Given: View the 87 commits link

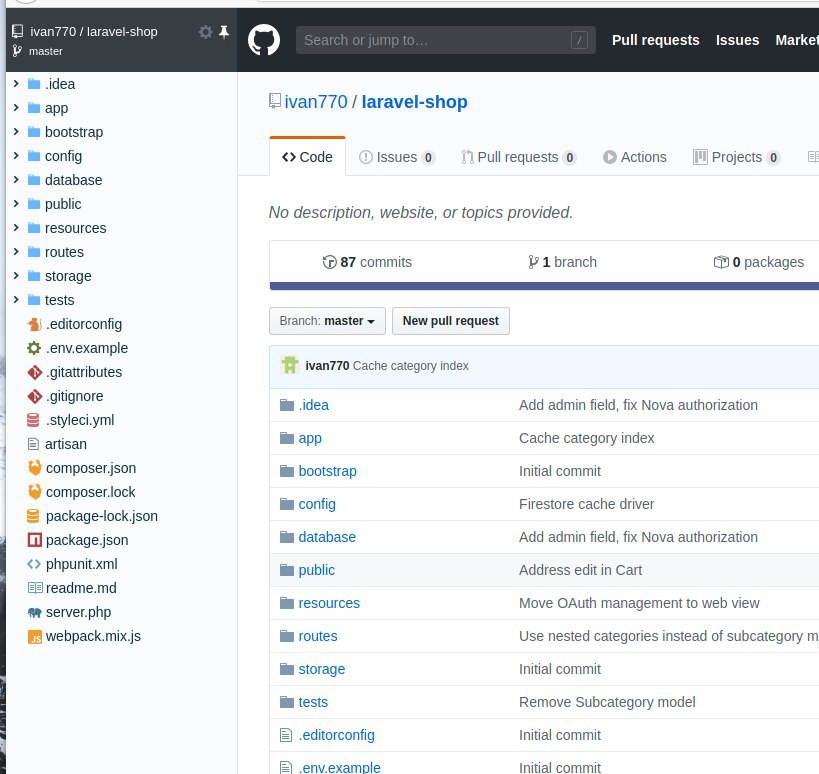Looking at the screenshot, I should (367, 262).
